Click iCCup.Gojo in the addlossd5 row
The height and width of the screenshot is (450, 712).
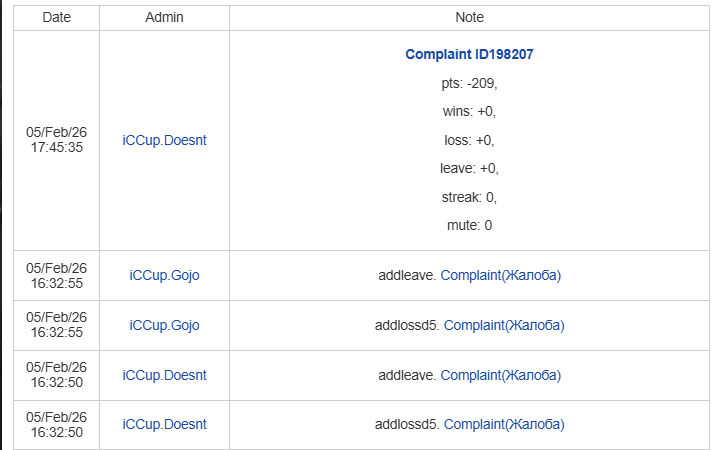[x=164, y=325]
